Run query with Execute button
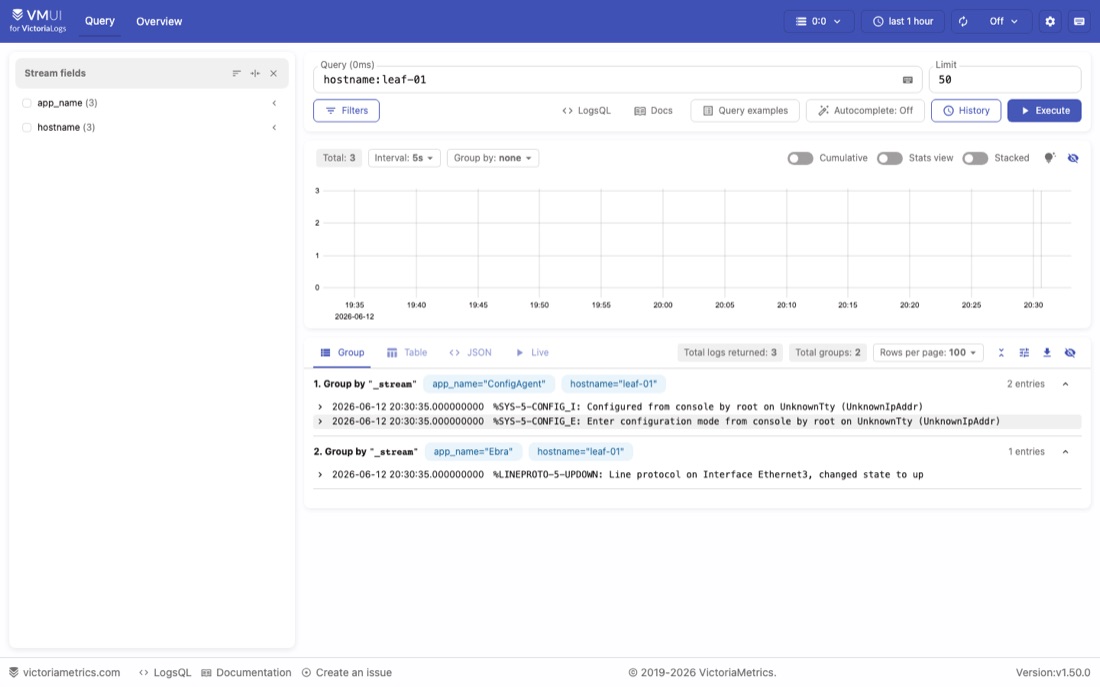Screen dimensions: 1100x687 coord(1045,110)
